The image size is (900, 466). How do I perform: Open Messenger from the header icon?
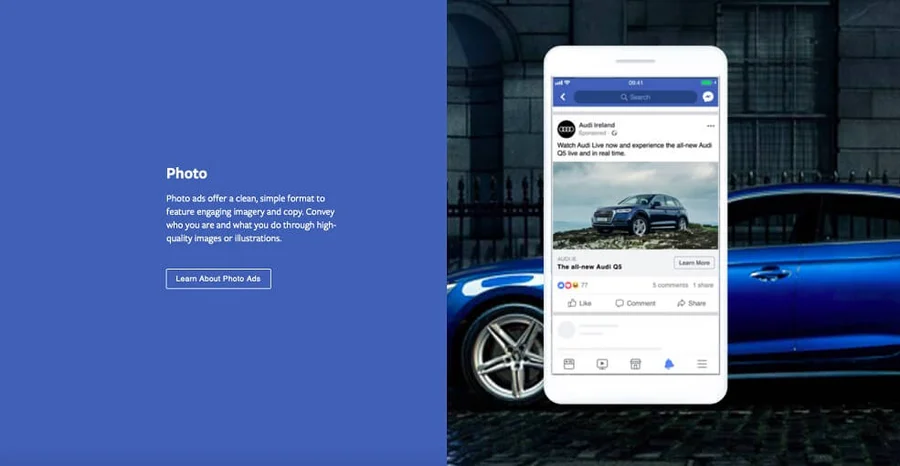point(708,97)
